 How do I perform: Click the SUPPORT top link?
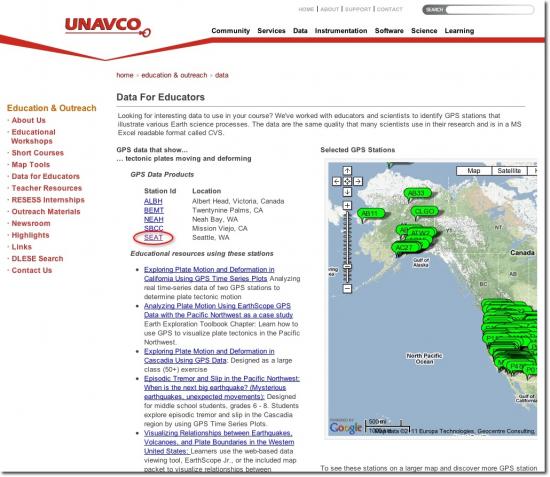coord(358,9)
